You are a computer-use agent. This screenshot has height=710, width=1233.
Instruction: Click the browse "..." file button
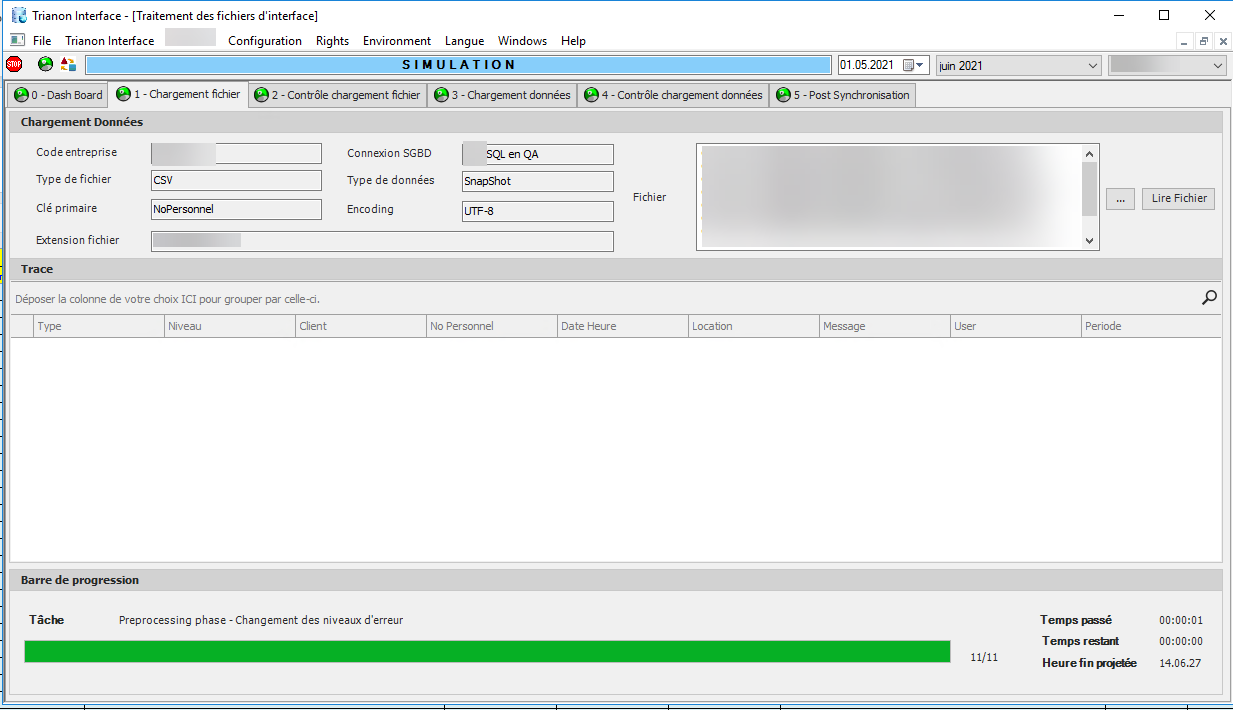pos(1119,199)
